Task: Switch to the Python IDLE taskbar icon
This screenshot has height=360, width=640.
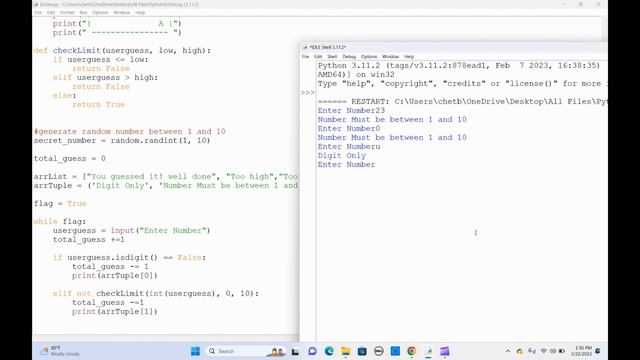Action: (x=429, y=351)
